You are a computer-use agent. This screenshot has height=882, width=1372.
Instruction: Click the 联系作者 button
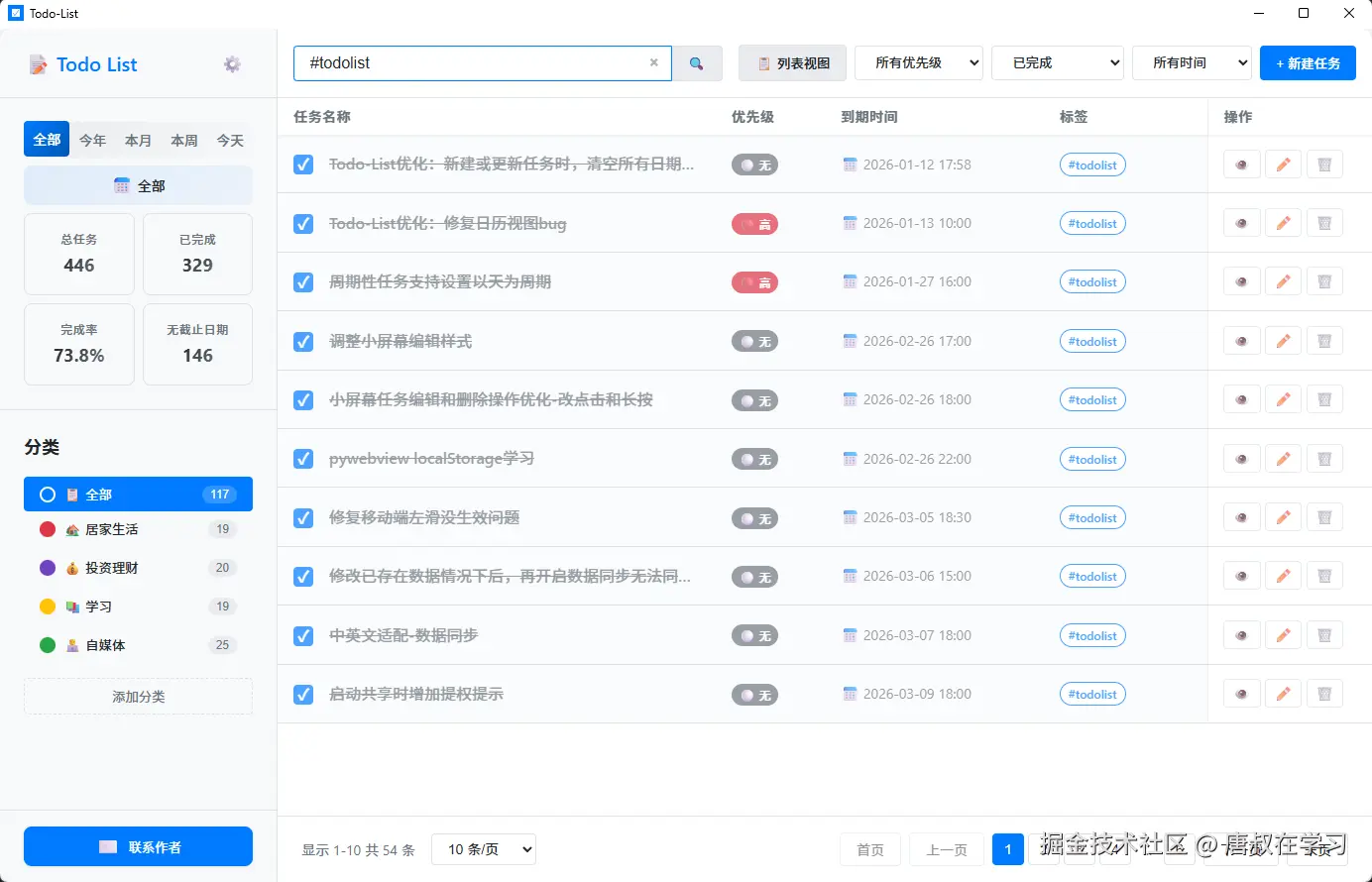138,846
